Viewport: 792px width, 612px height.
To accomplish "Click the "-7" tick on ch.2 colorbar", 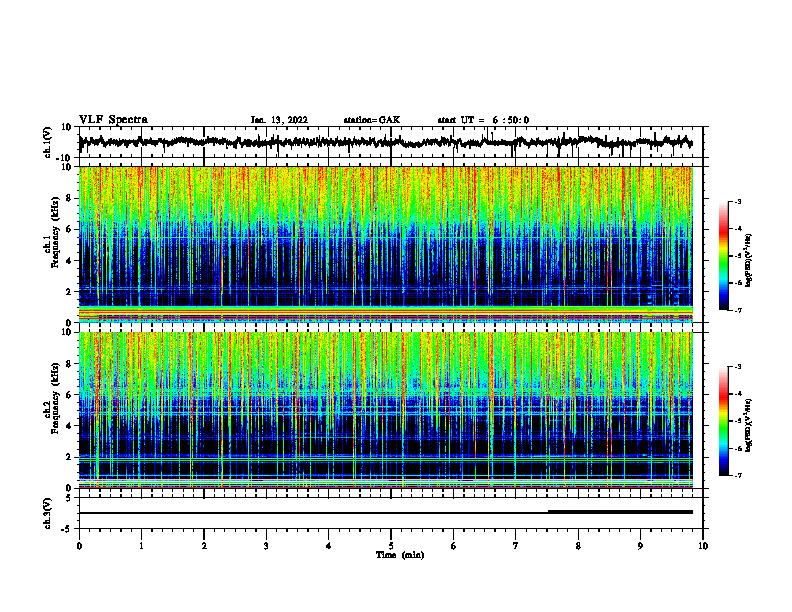I will coord(737,475).
